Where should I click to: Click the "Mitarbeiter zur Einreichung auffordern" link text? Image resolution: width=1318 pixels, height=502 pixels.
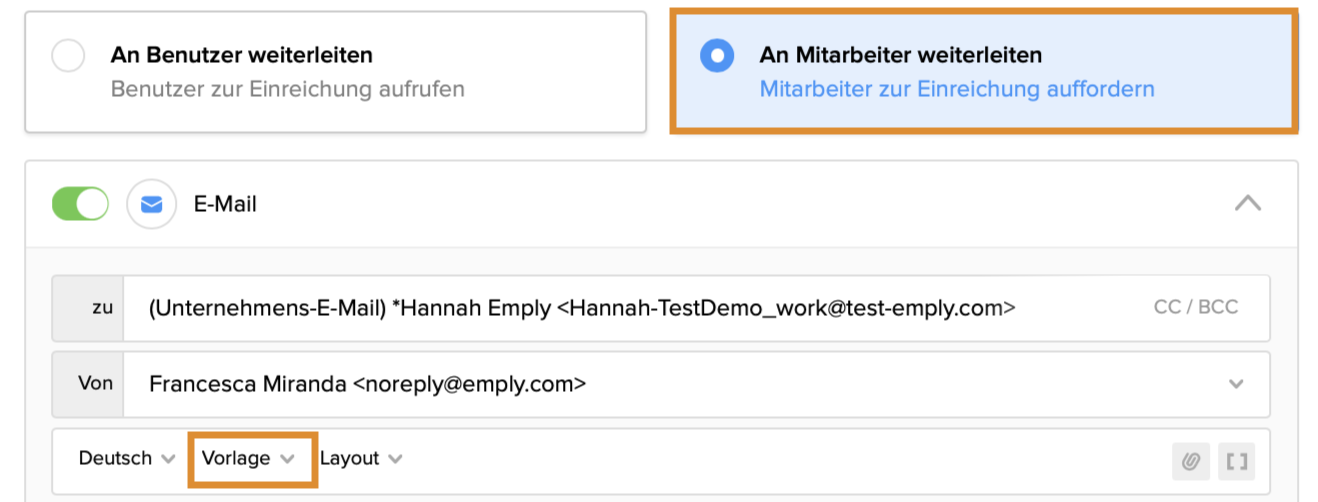point(956,89)
